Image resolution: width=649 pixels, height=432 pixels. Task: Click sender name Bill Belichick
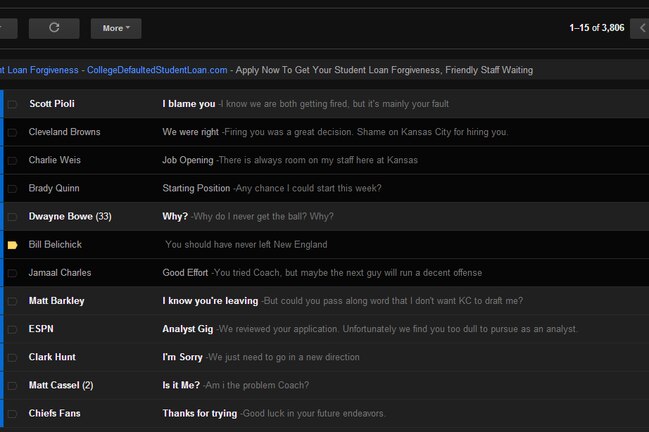click(x=55, y=245)
